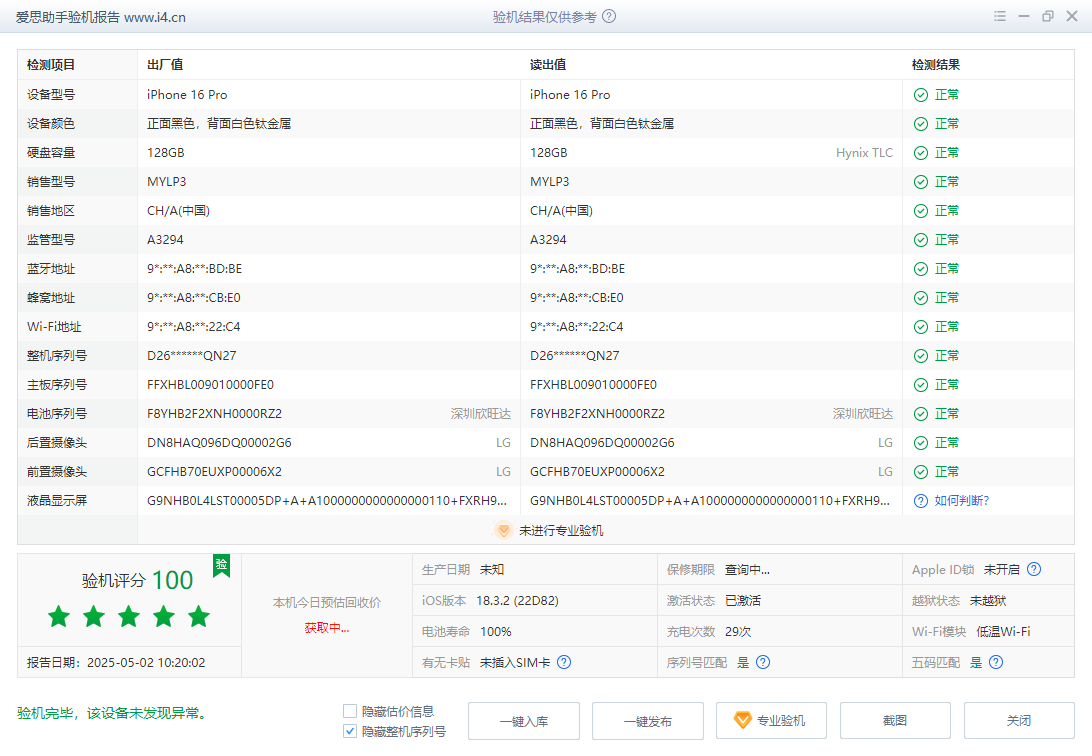Select the 出厂值 column header

point(165,65)
